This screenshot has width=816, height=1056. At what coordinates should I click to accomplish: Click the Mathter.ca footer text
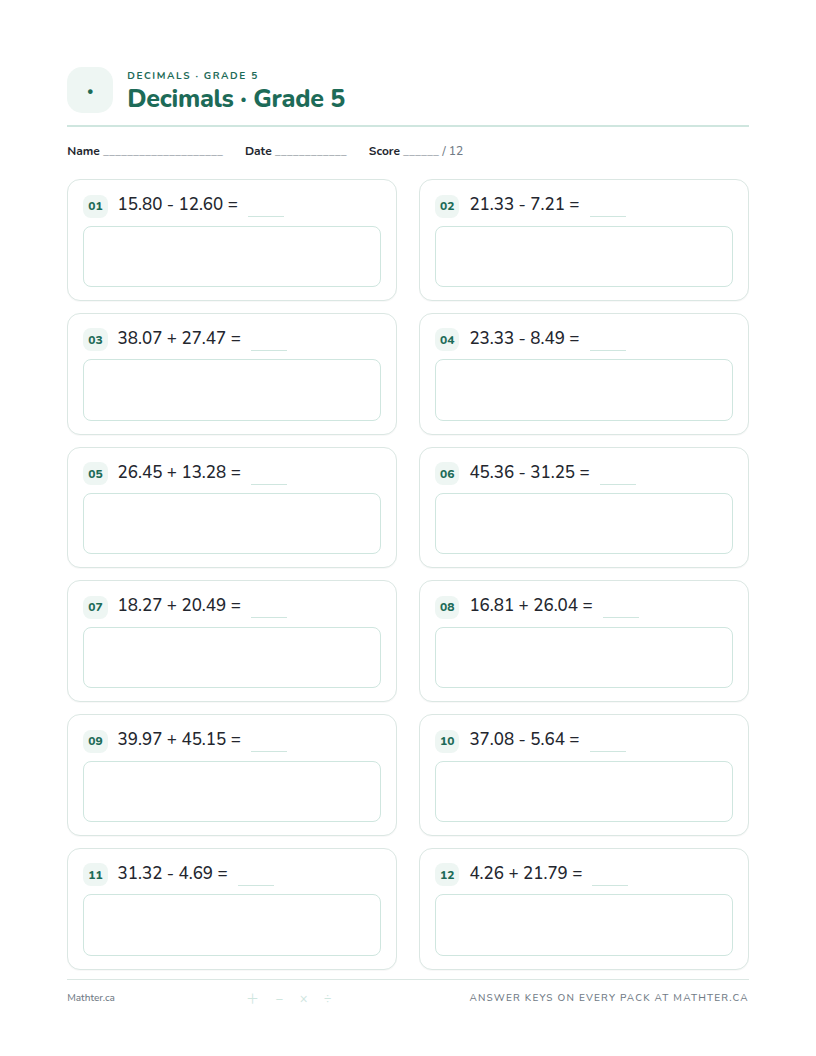coord(91,997)
